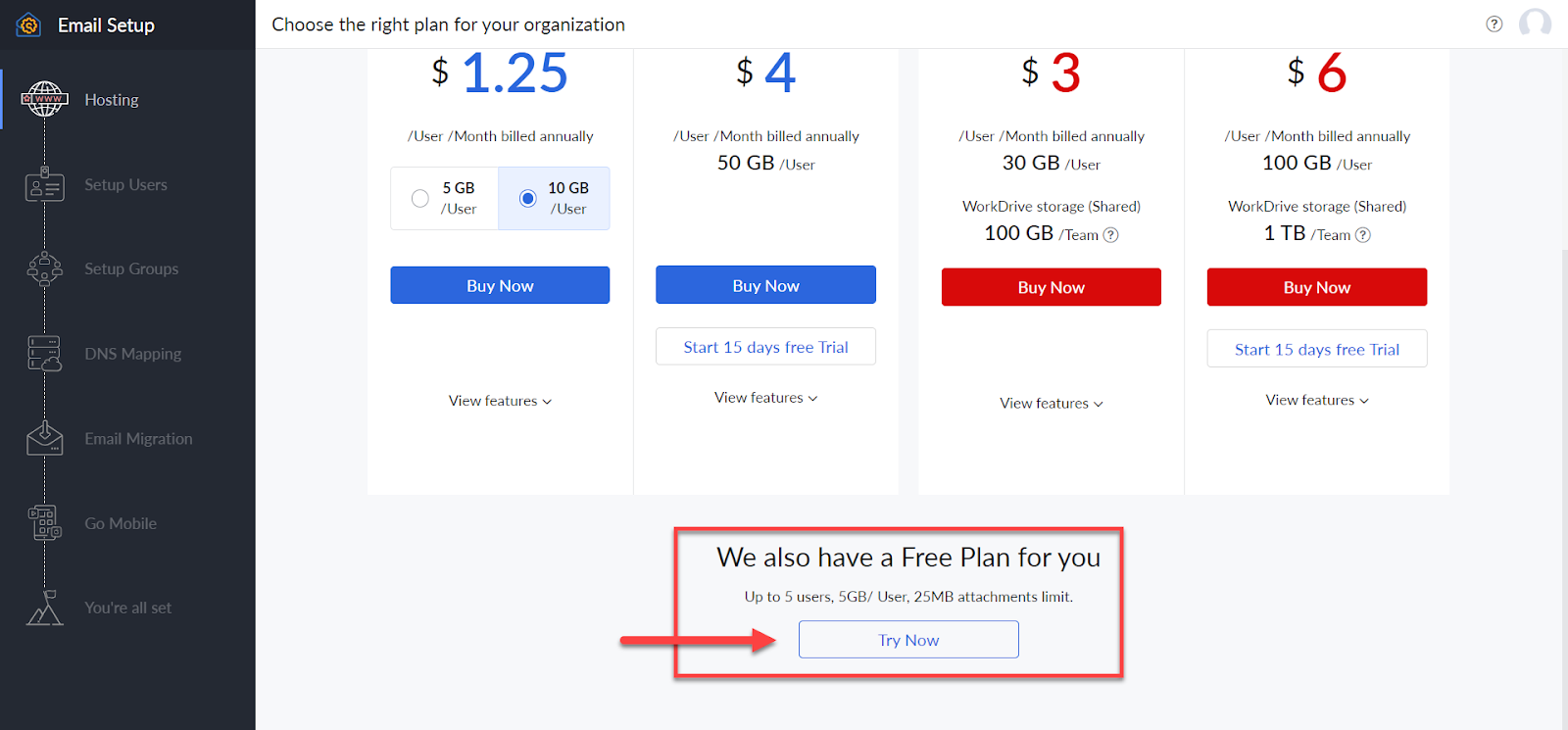Viewport: 1568px width, 730px height.
Task: Open the user profile avatar
Action: tap(1535, 24)
